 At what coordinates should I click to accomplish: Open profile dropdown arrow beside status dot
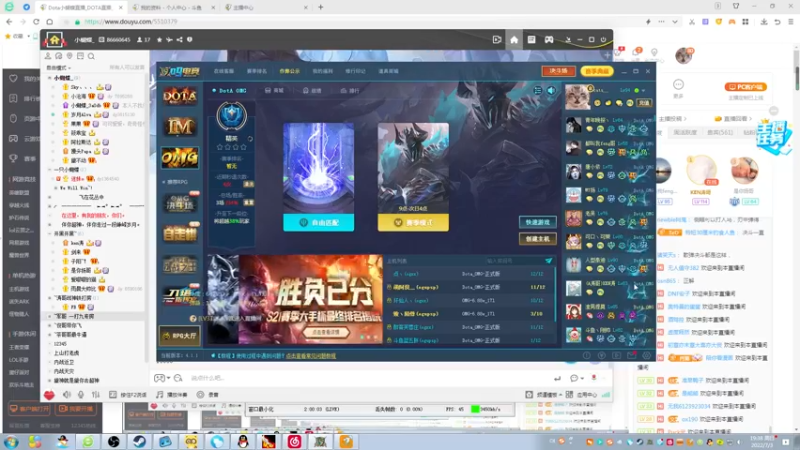click(x=643, y=90)
